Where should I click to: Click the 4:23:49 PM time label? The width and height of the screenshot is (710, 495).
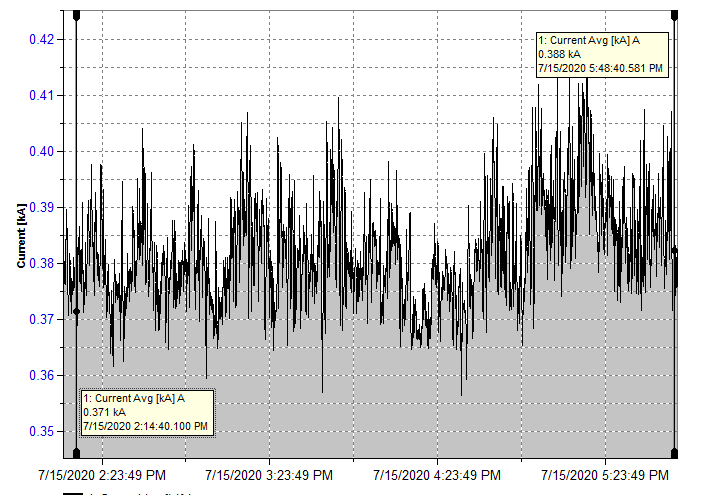point(437,476)
